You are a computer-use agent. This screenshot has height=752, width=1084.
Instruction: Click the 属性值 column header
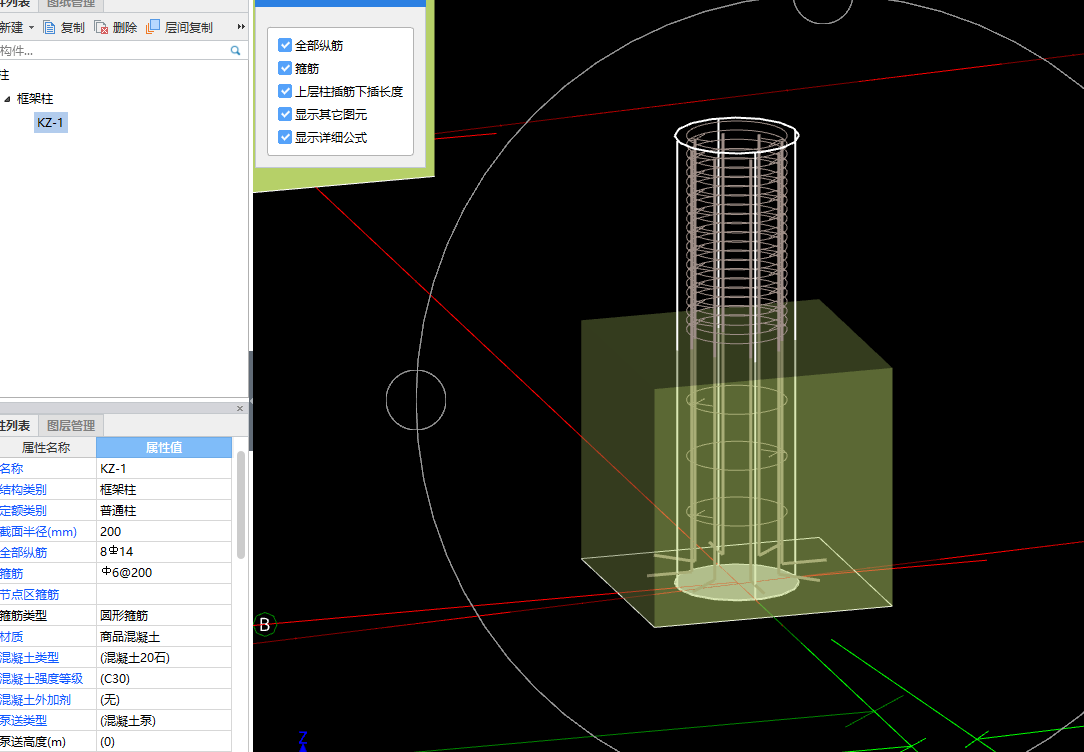[x=164, y=447]
